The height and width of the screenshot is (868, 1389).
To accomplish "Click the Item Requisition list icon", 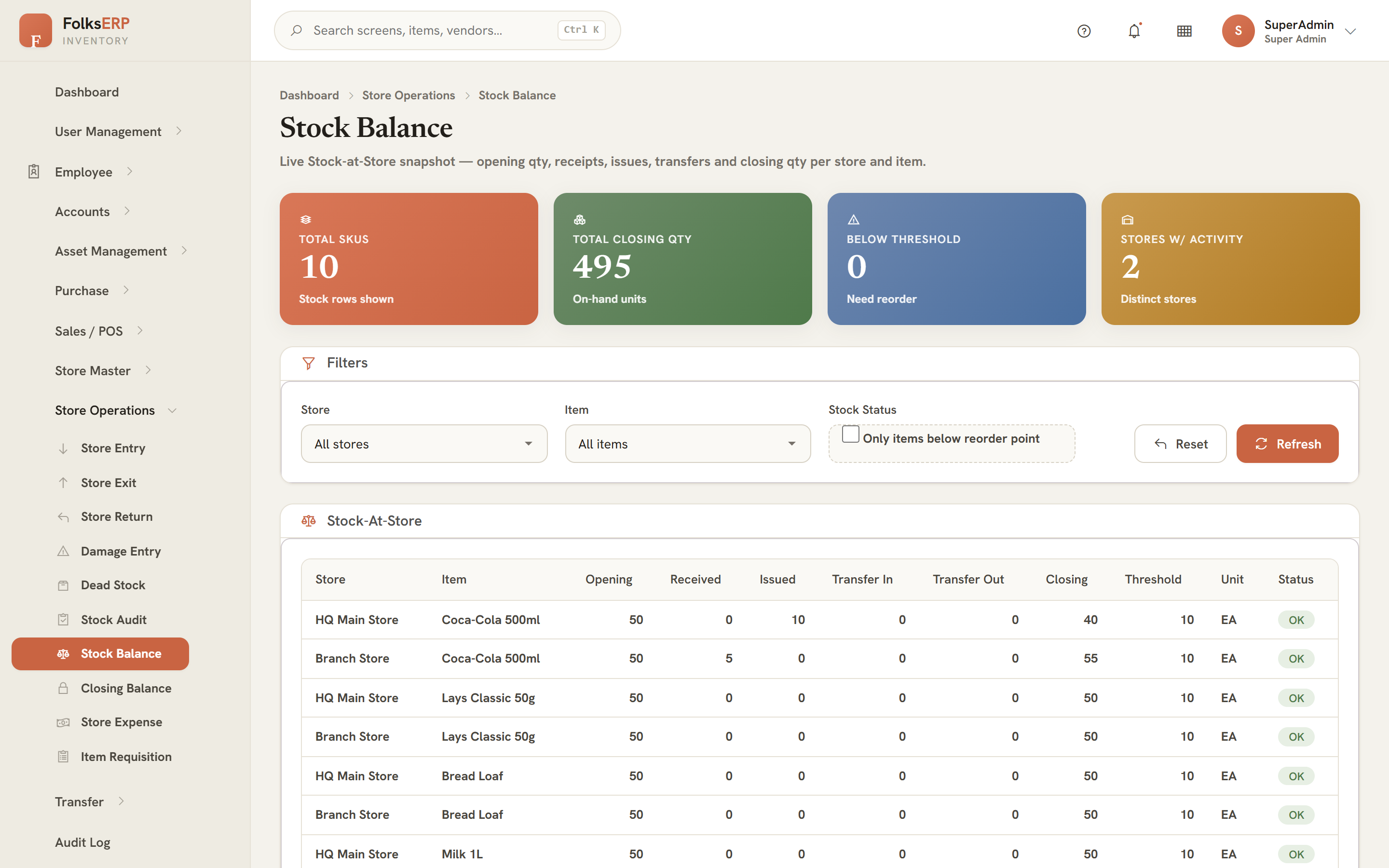I will click(63, 757).
